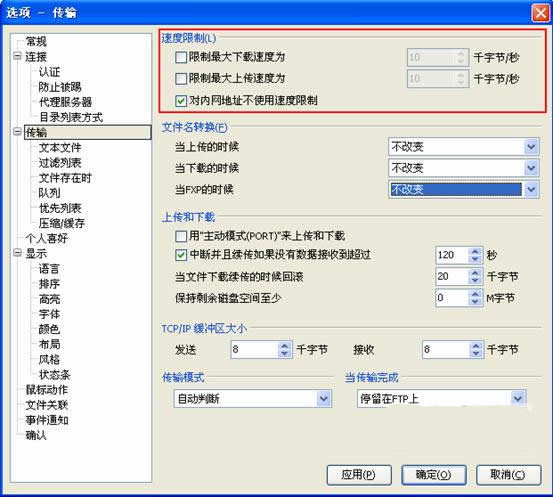Open 传输模式 自动判断 dropdown
The height and width of the screenshot is (497, 553).
click(x=253, y=399)
